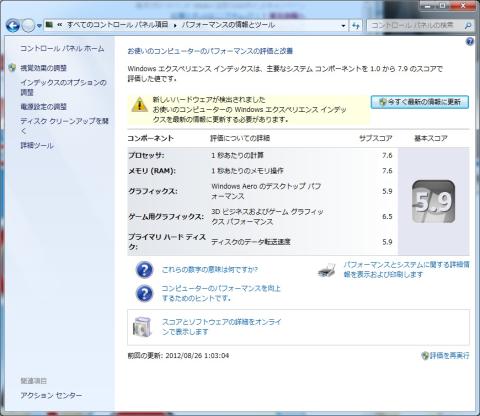Open 視覚効果の調整 link
480x416 pixels.
(43, 68)
